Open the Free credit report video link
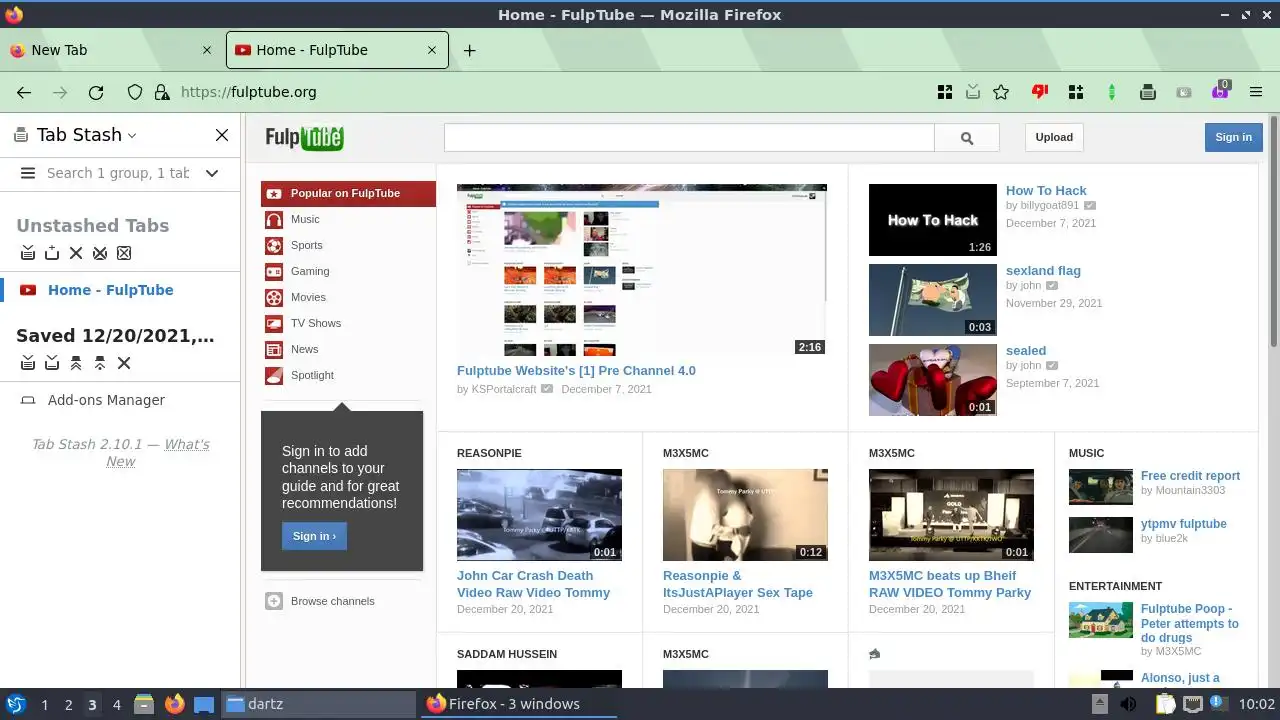Screen dimensions: 1280x720 (1190, 476)
